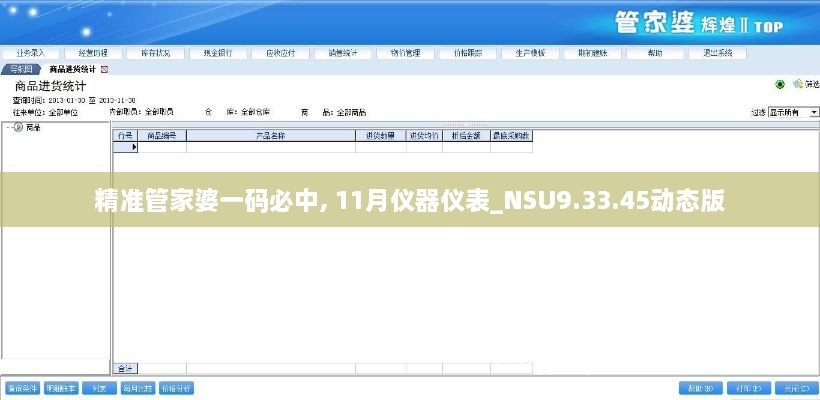This screenshot has width=820, height=400.
Task: Click the 进货均价 column header
Action: coord(424,135)
